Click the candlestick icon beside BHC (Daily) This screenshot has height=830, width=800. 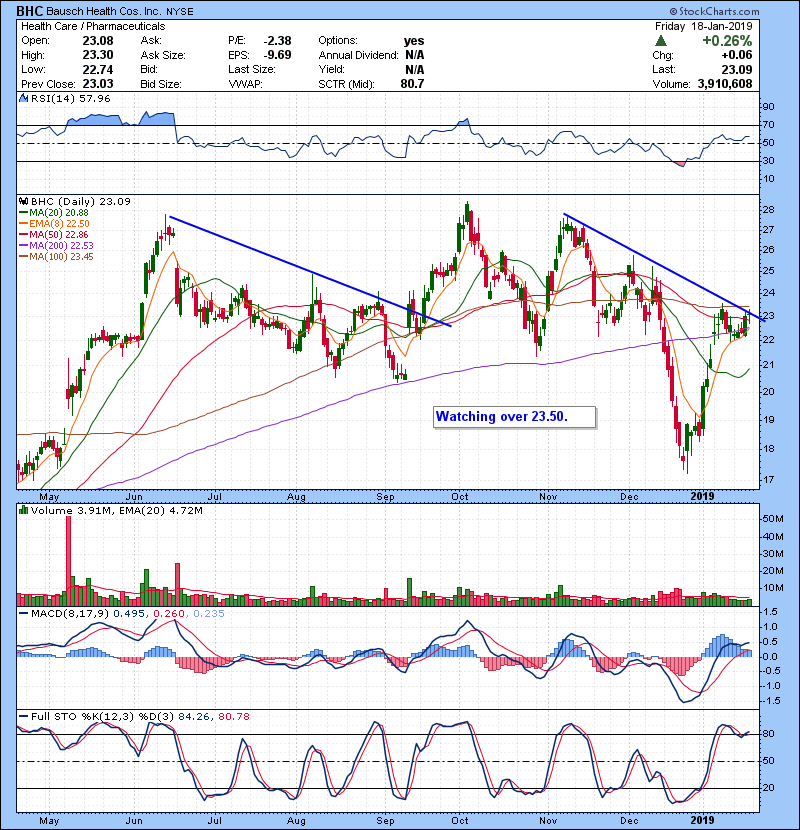coord(23,201)
